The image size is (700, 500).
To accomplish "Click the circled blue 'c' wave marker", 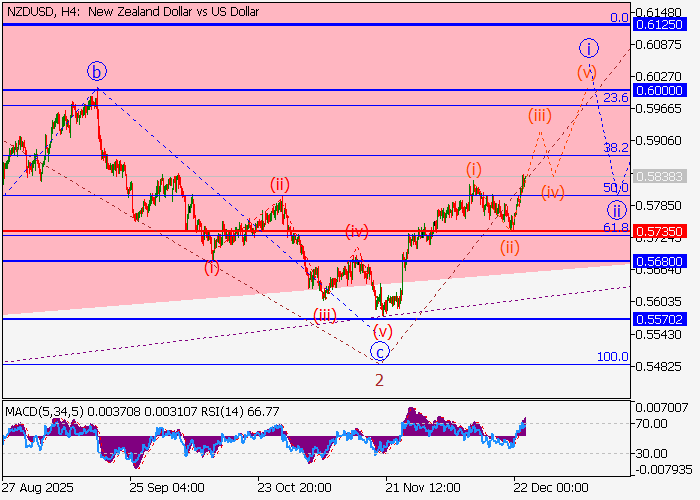I will pos(380,351).
